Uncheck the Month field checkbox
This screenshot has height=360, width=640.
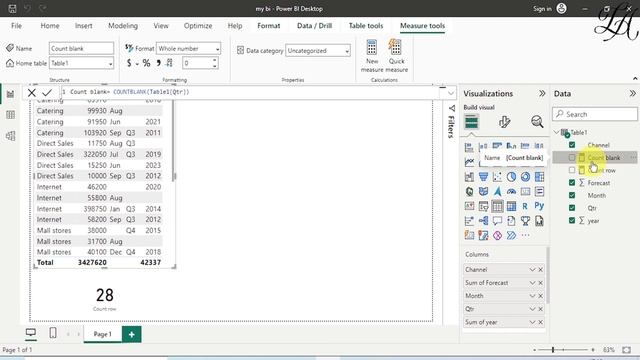[x=572, y=196]
